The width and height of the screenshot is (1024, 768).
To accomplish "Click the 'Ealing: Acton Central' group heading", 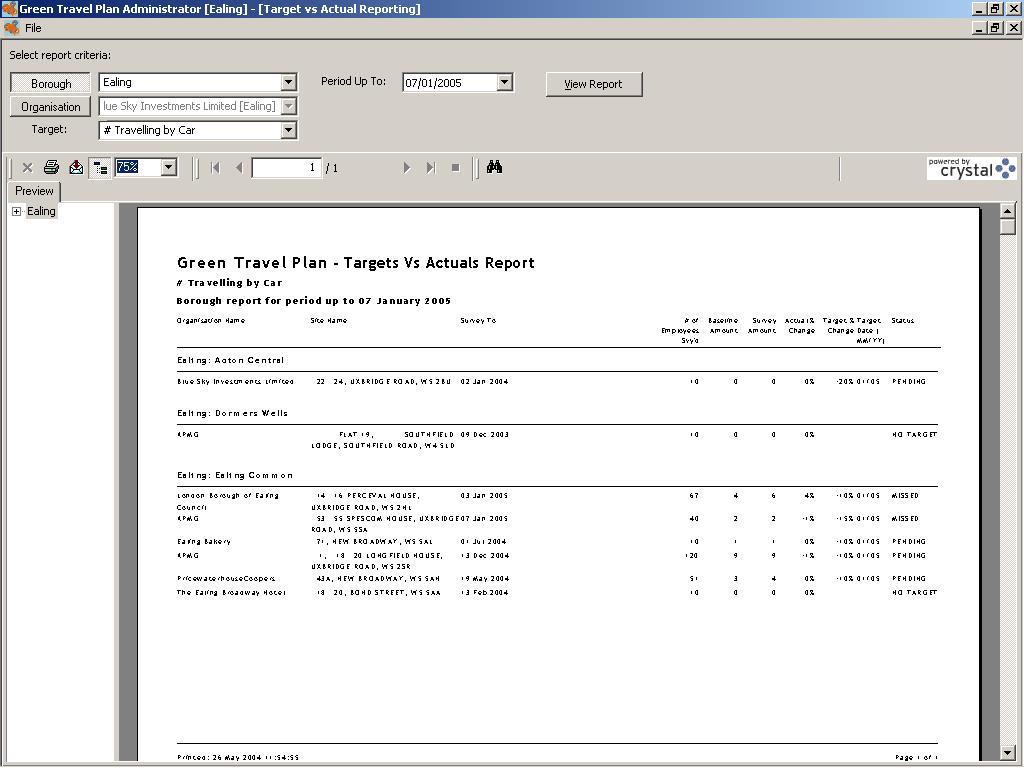I will tap(231, 360).
